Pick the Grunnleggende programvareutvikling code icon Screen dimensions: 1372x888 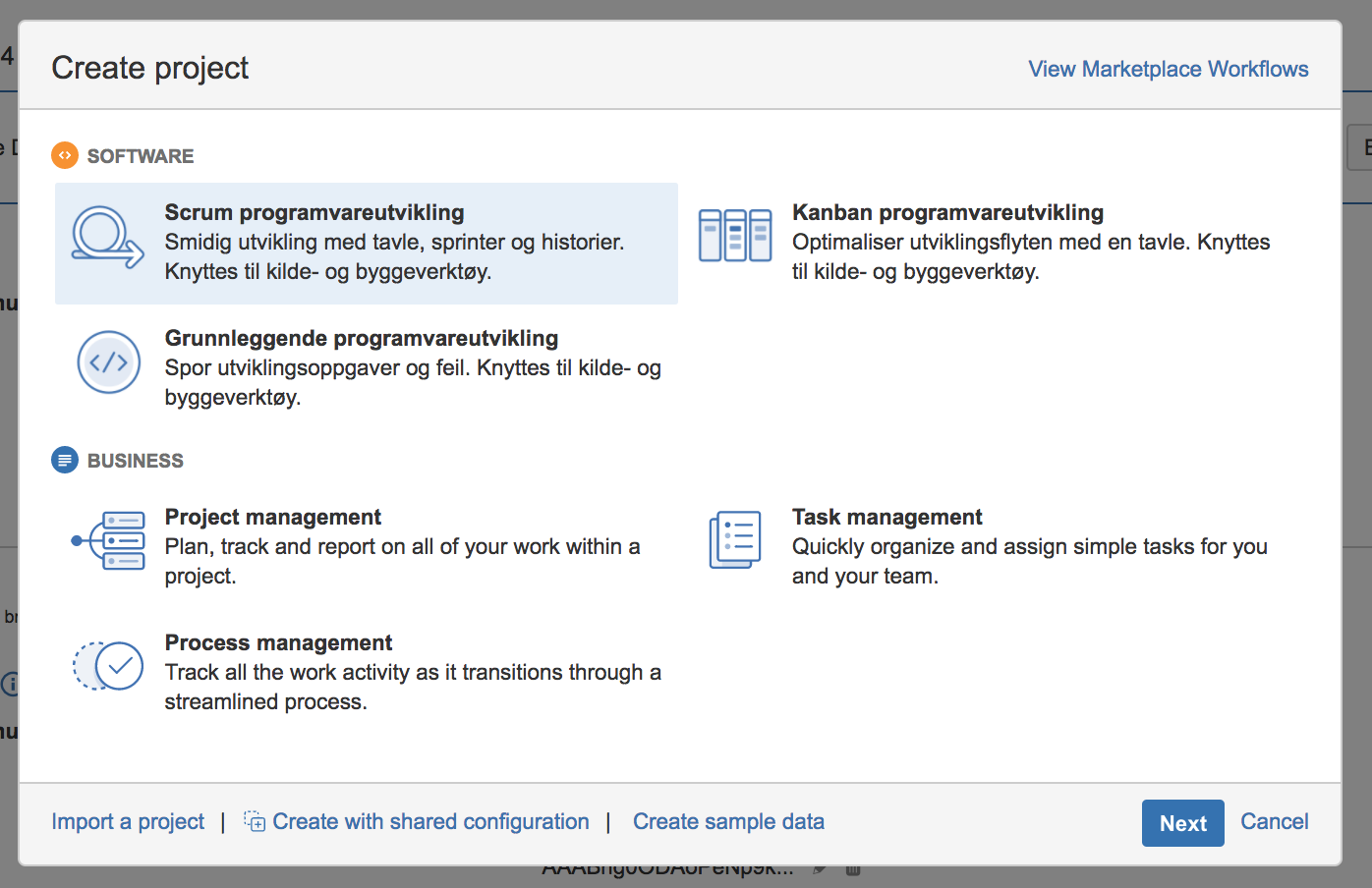point(108,362)
